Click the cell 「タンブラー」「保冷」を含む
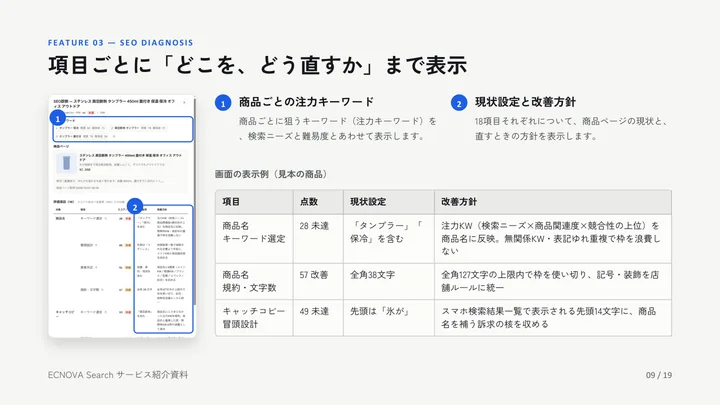720x405 pixels. click(389, 239)
